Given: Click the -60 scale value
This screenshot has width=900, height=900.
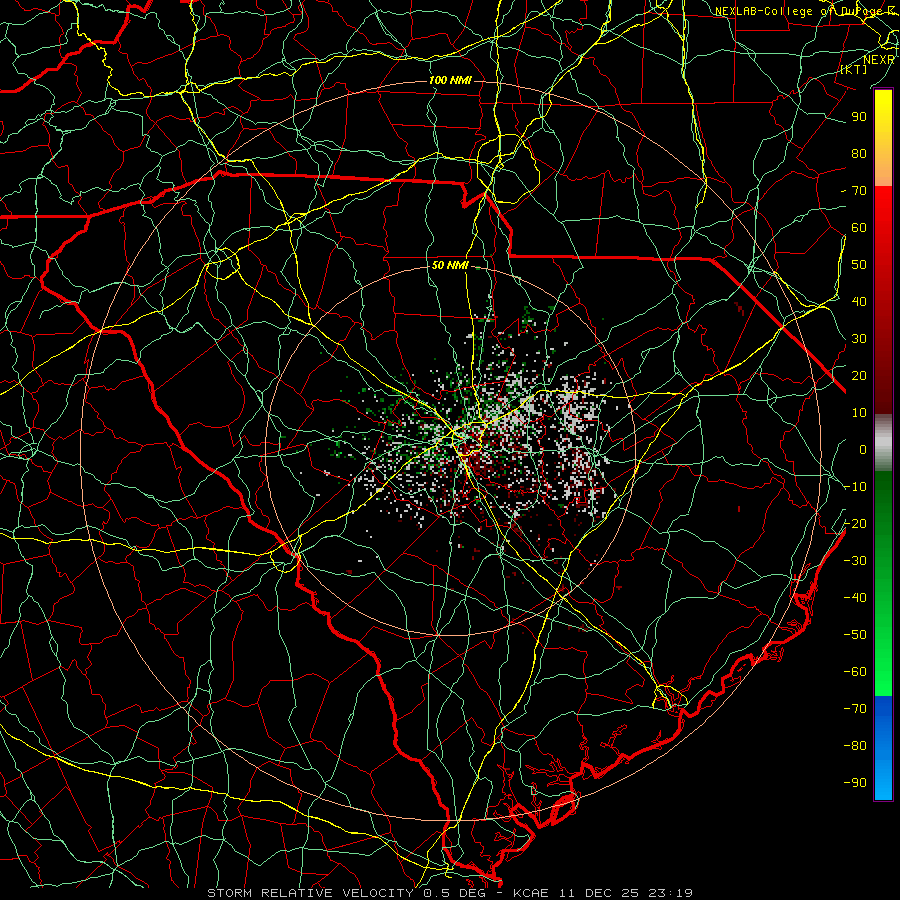Looking at the screenshot, I should (x=855, y=672).
